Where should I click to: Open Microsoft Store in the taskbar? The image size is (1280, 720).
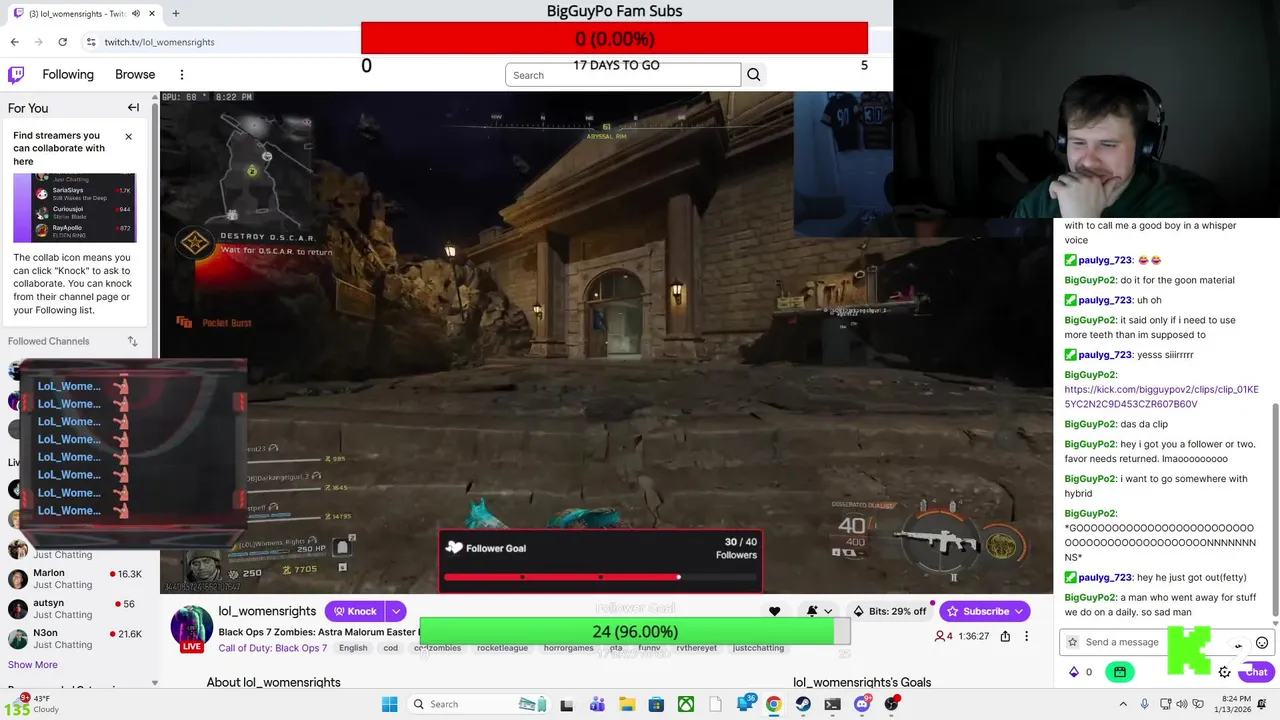(656, 704)
